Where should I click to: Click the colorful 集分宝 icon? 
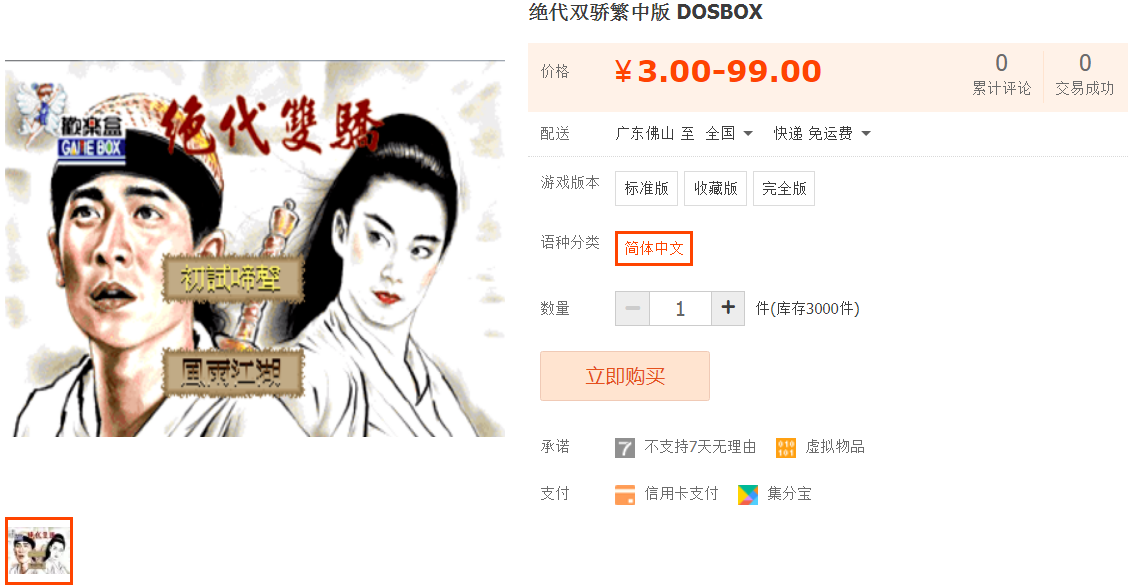tap(748, 495)
